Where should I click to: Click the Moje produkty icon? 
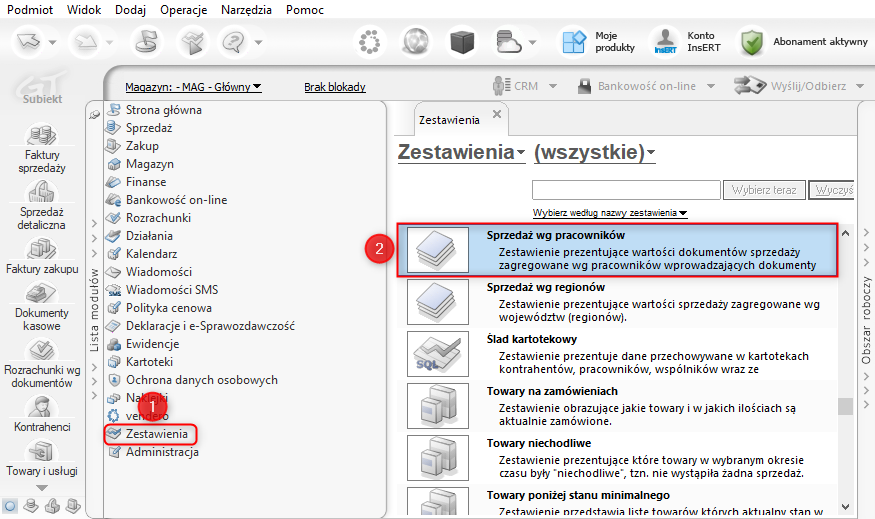click(574, 42)
